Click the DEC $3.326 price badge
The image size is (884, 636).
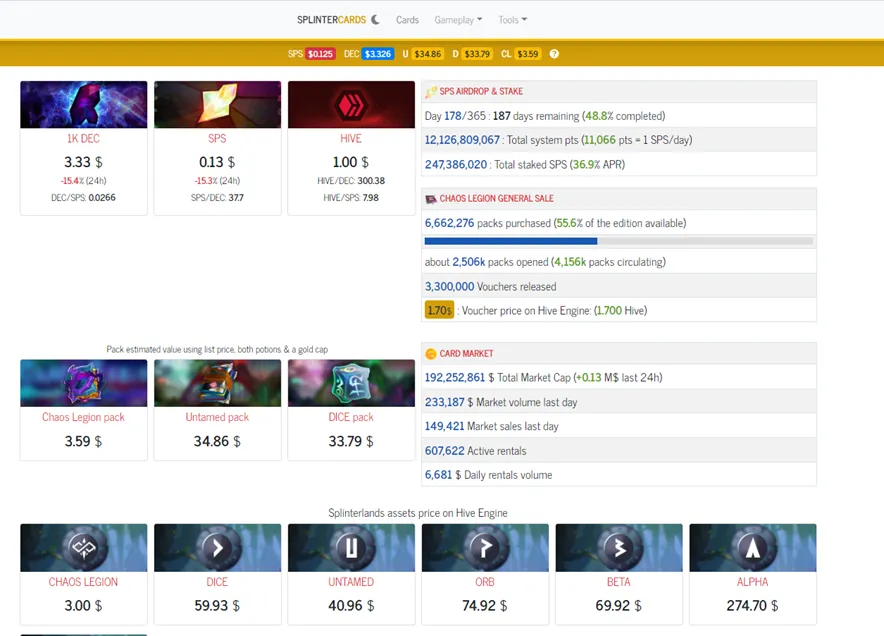pyautogui.click(x=377, y=54)
